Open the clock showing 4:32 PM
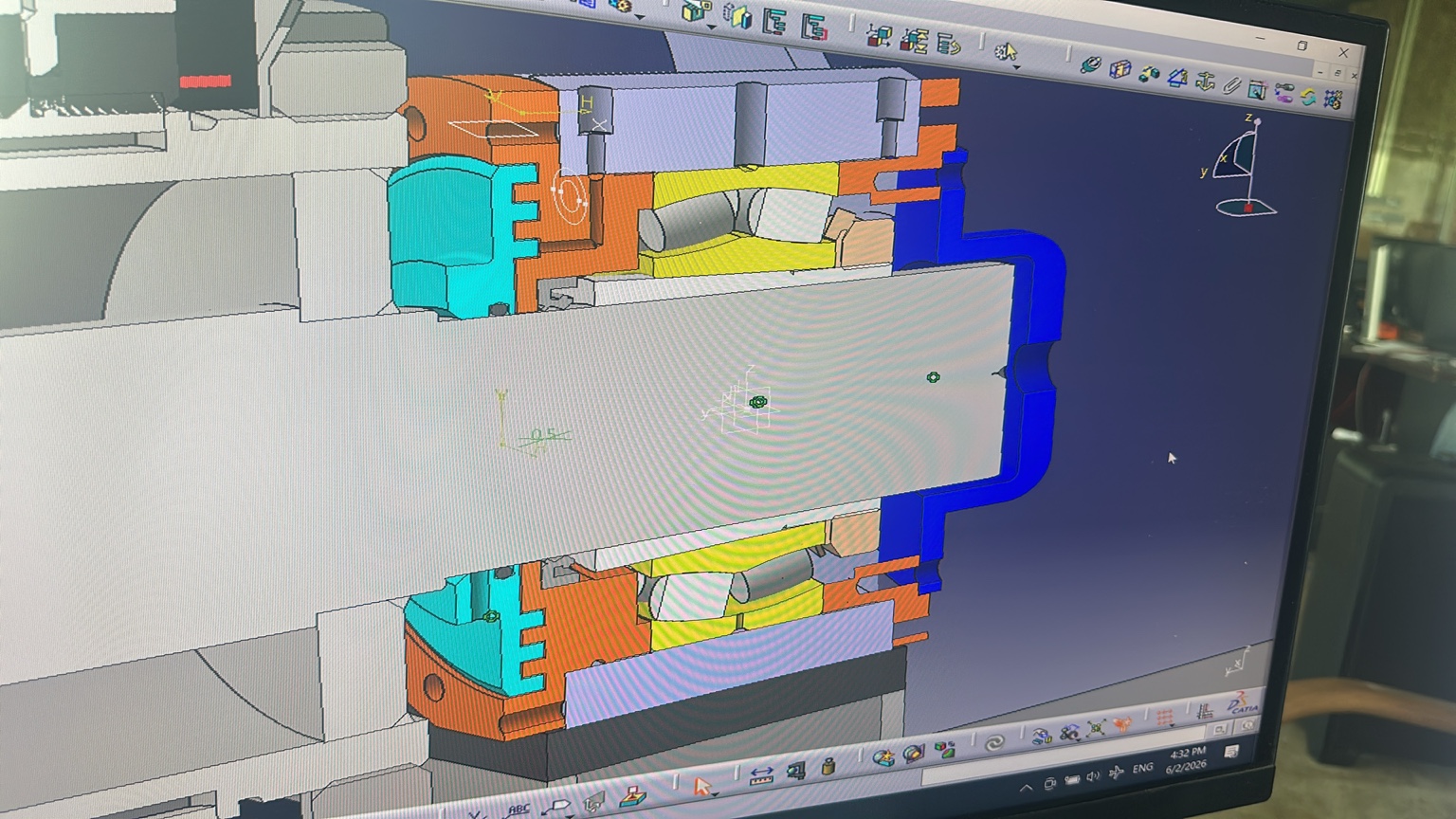Screen dimensions: 1456x819 [1187, 760]
